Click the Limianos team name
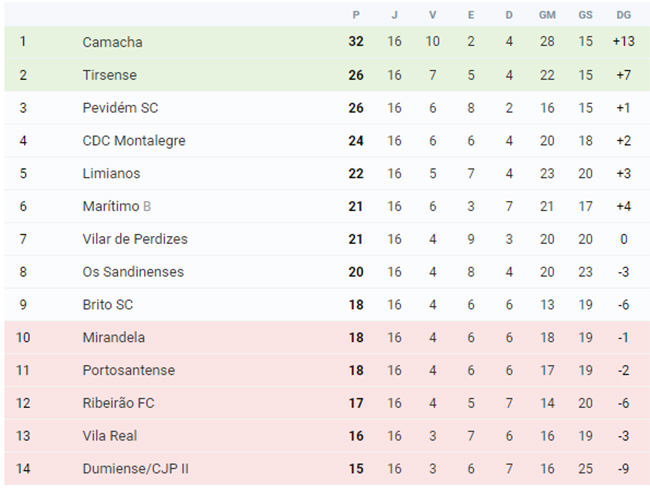650x492 pixels. pos(111,173)
